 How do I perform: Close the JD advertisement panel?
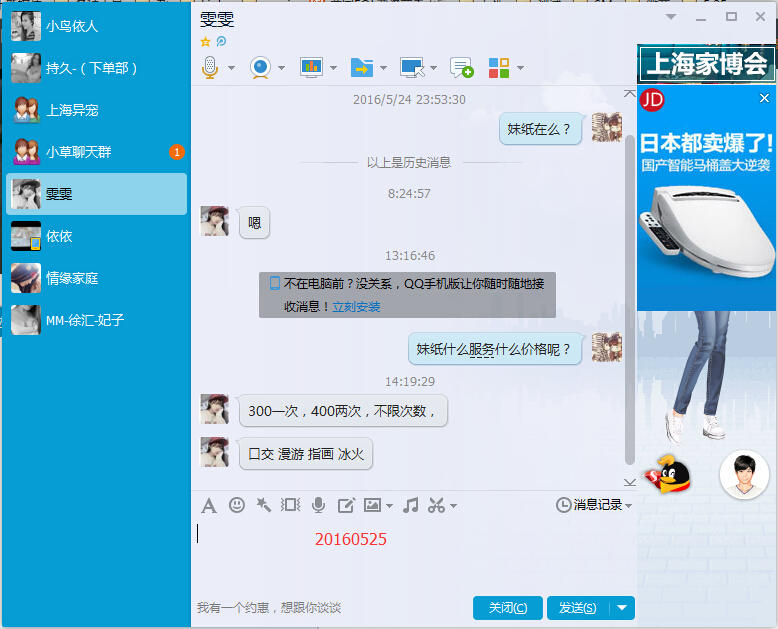[764, 98]
